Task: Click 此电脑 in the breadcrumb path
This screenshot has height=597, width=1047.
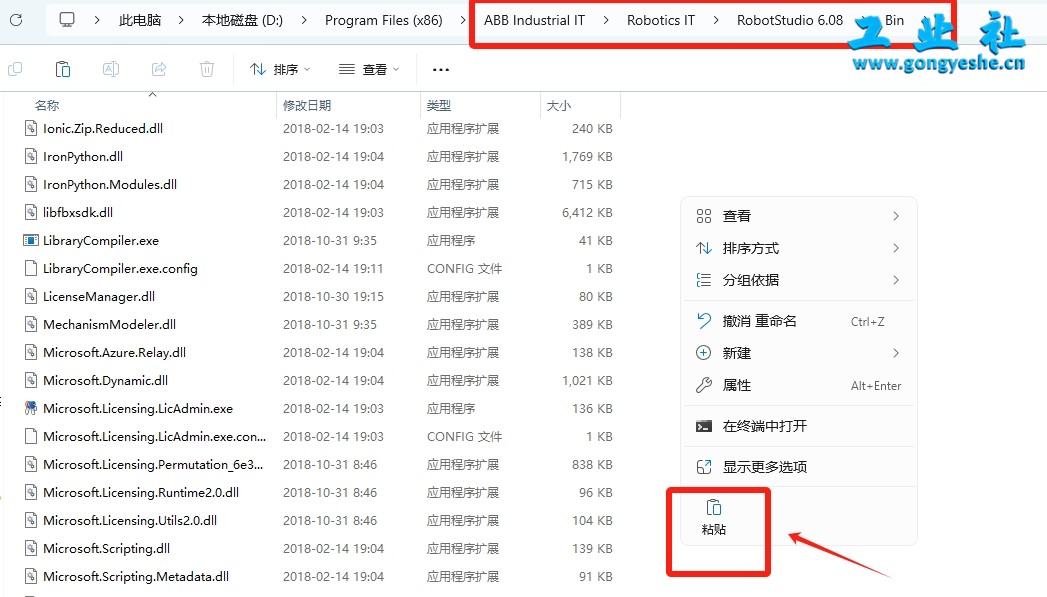Action: point(140,20)
